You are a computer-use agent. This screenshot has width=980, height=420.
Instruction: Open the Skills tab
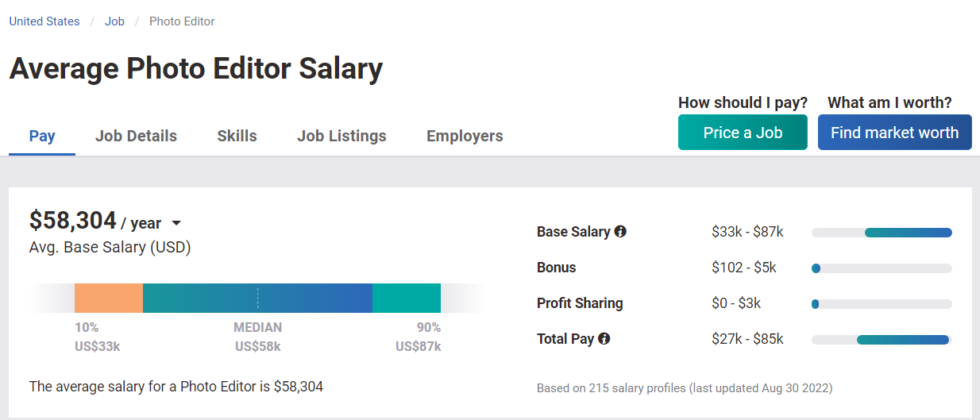point(237,136)
